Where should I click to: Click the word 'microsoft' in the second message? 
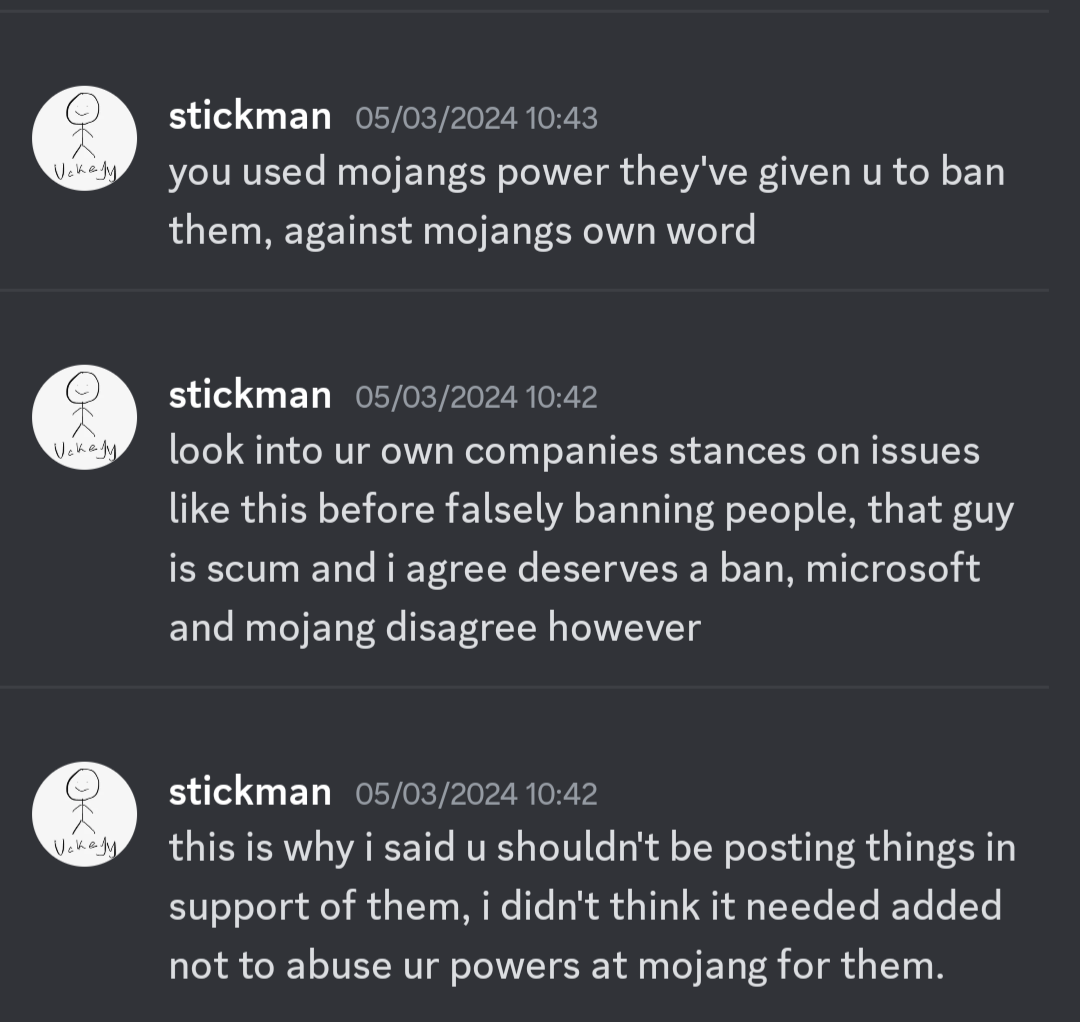click(893, 568)
